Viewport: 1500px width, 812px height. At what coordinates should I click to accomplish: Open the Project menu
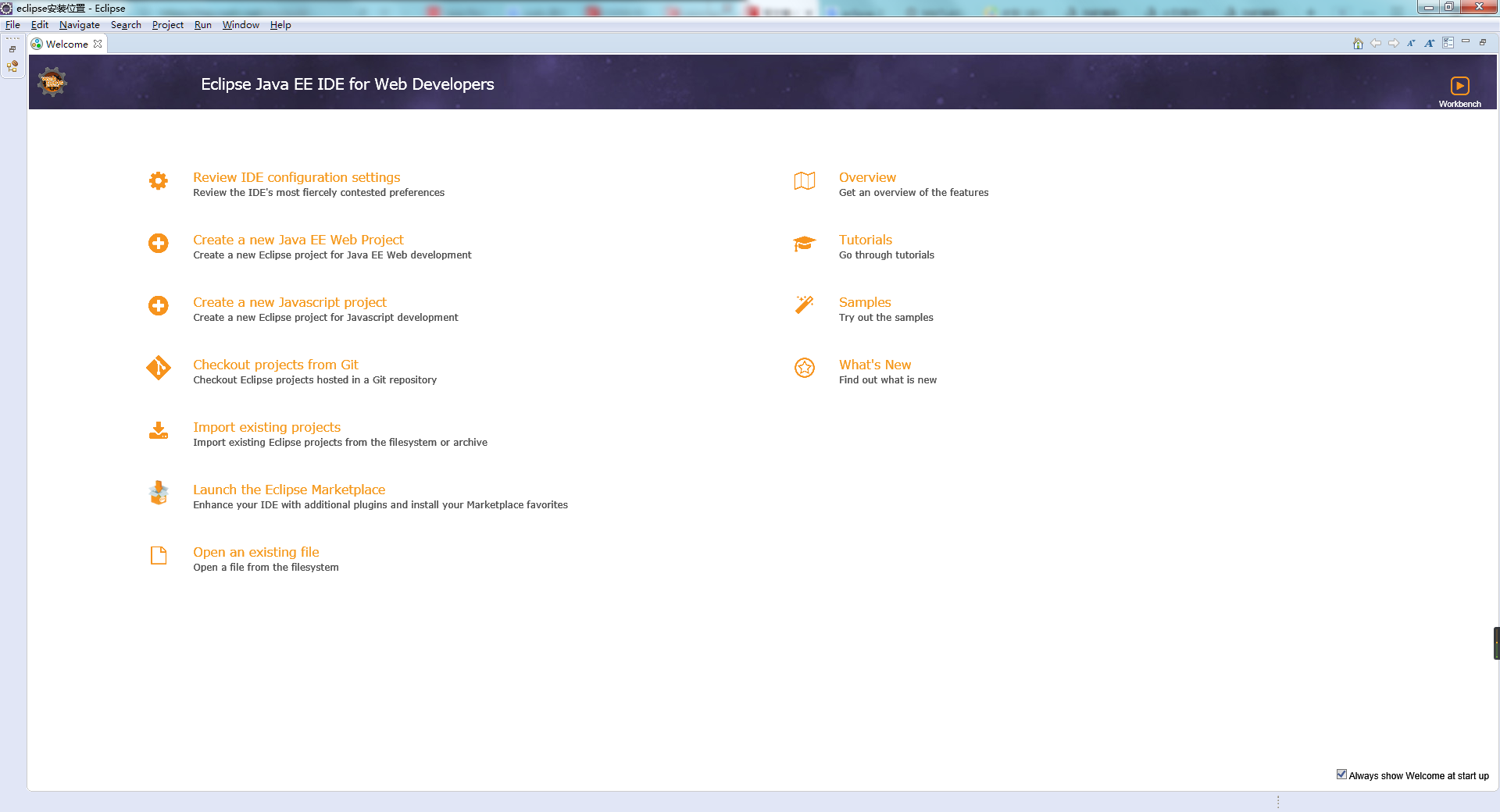coord(168,25)
